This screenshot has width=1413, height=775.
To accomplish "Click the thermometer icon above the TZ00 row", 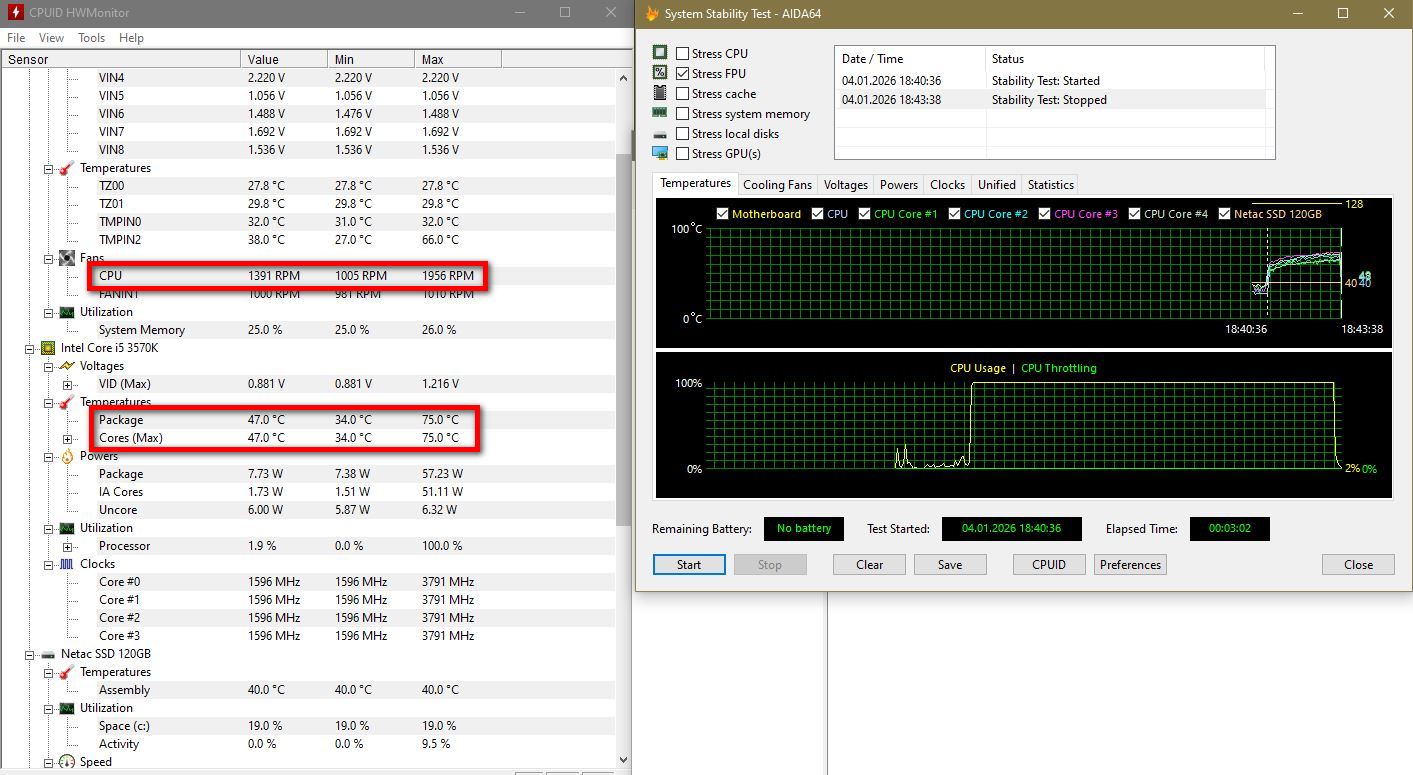I will (67, 168).
